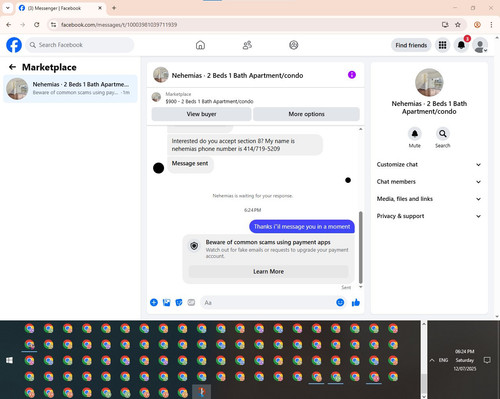Mute the chat with bell icon
The height and width of the screenshot is (399, 500).
415,134
